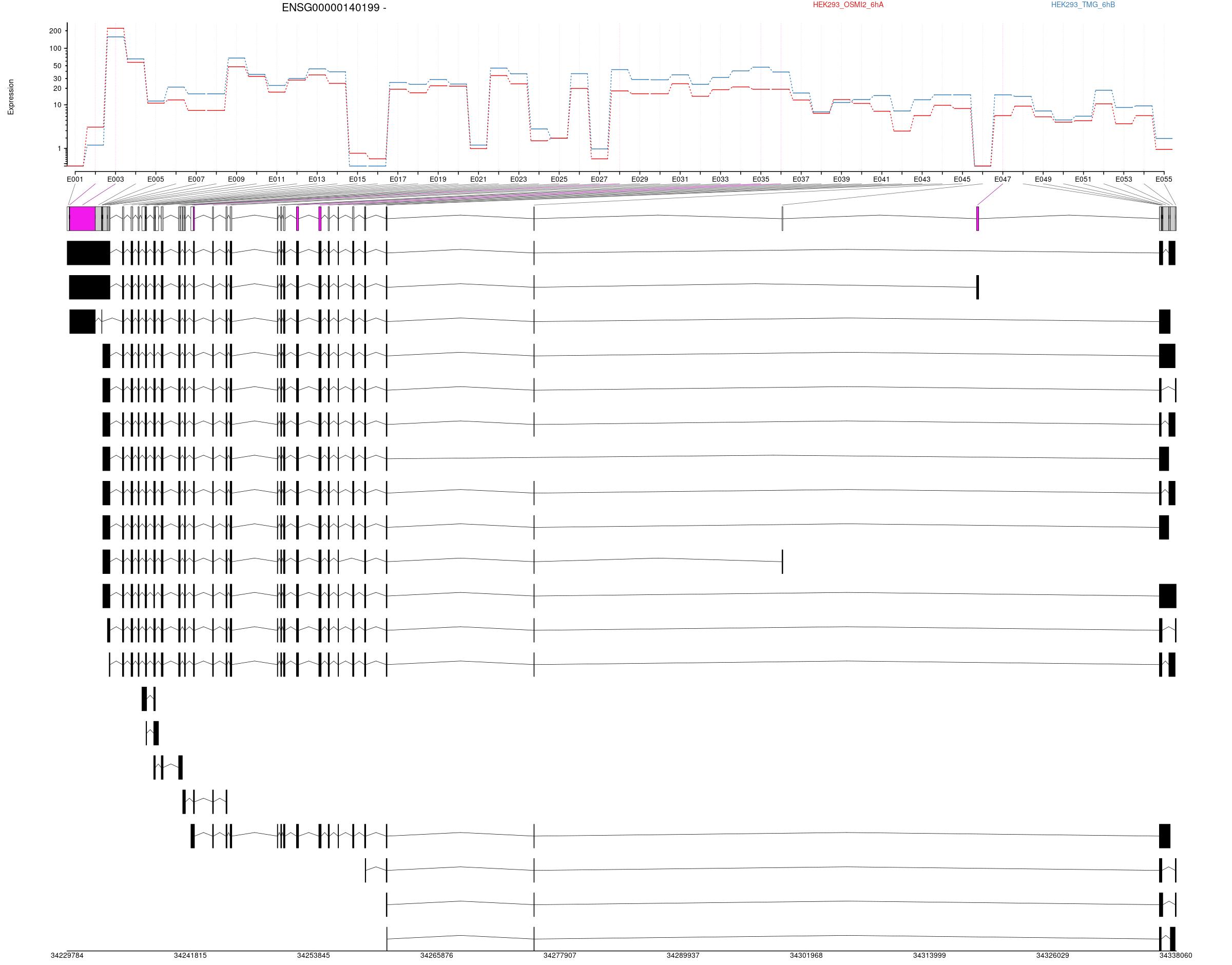Image resolution: width=1232 pixels, height=965 pixels.
Task: Click exon label E047
Action: 1003,179
